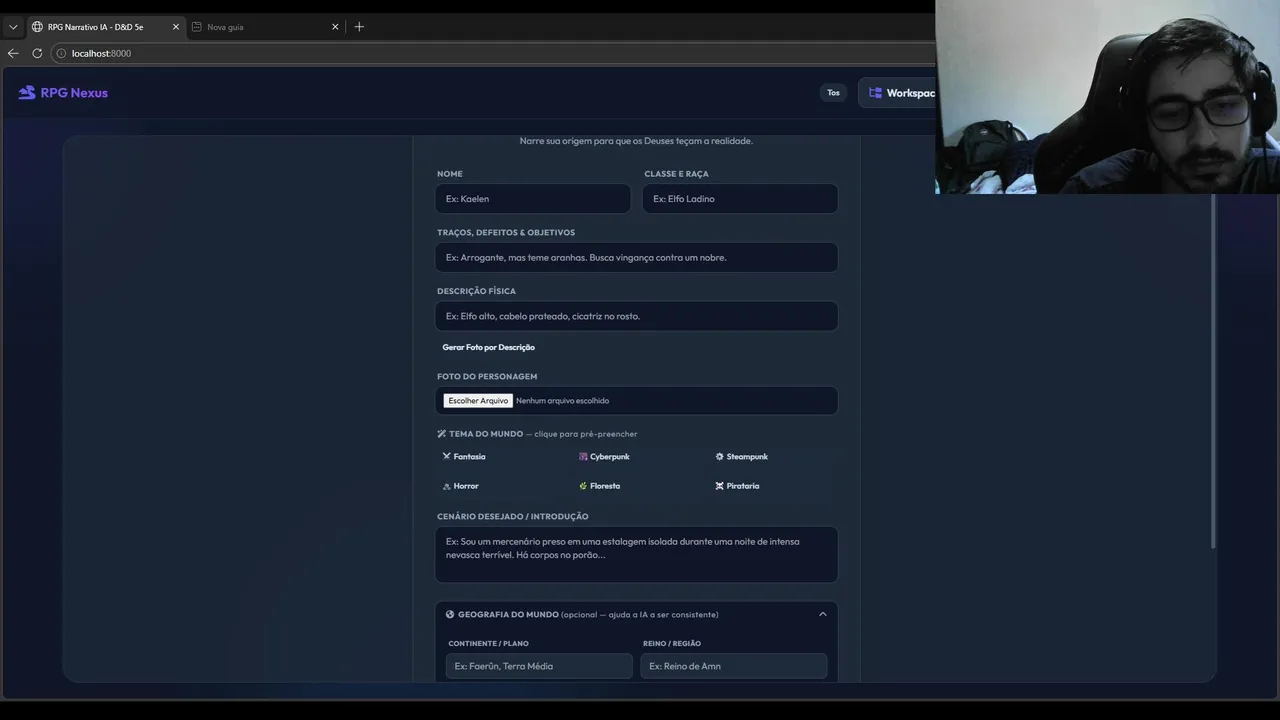Click the Tos button in the header
Viewport: 1280px width, 720px height.
coord(833,93)
